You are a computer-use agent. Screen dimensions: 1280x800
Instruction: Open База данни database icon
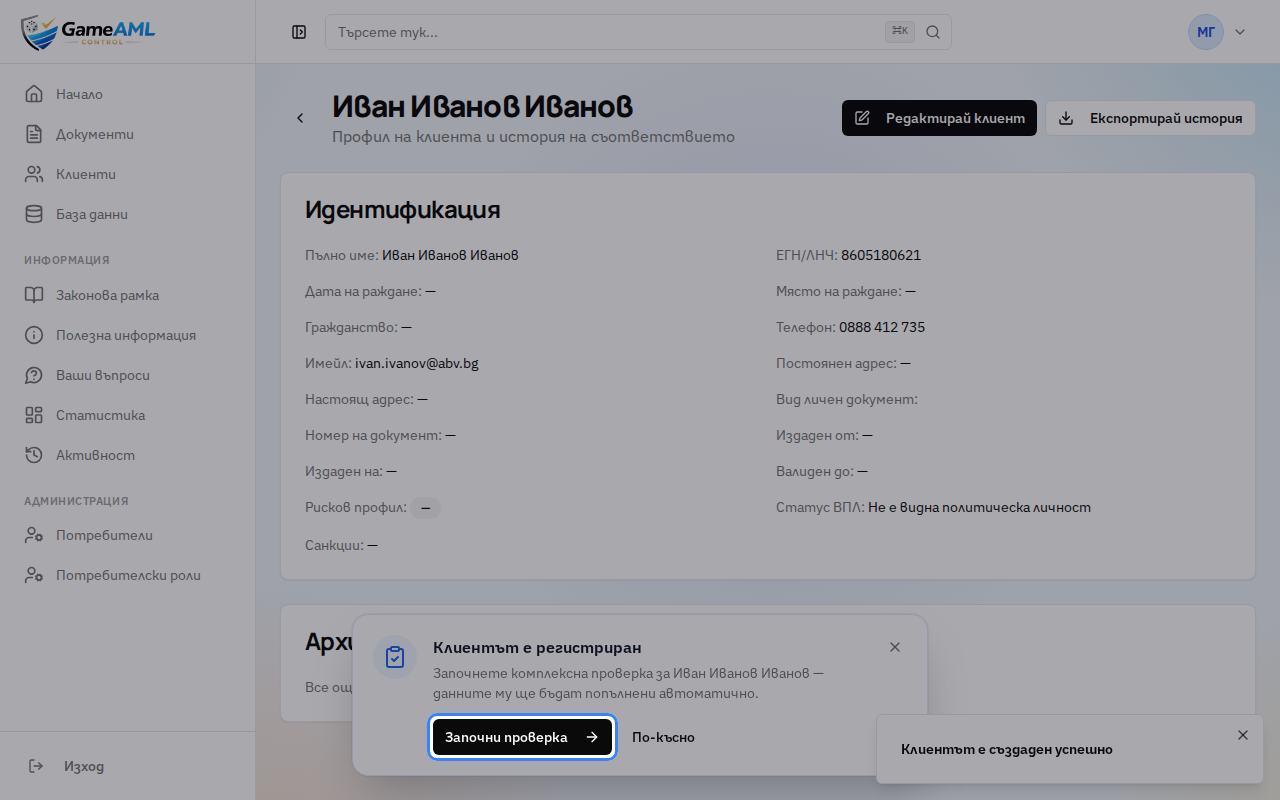tap(34, 214)
